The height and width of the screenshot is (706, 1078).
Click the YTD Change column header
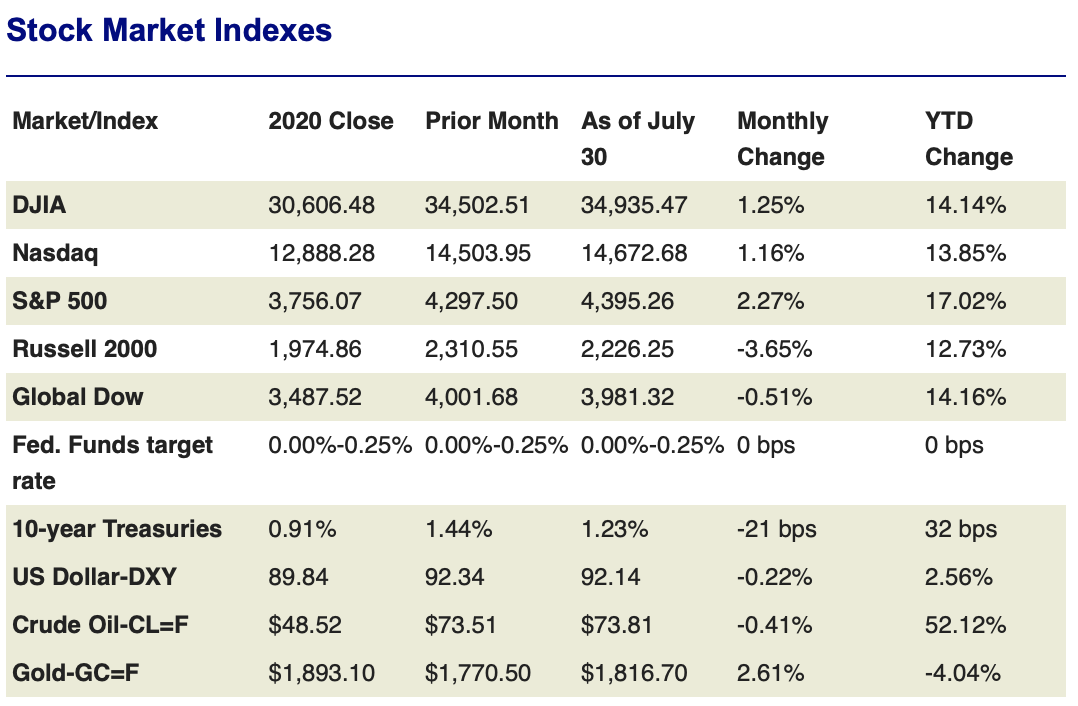coord(968,139)
